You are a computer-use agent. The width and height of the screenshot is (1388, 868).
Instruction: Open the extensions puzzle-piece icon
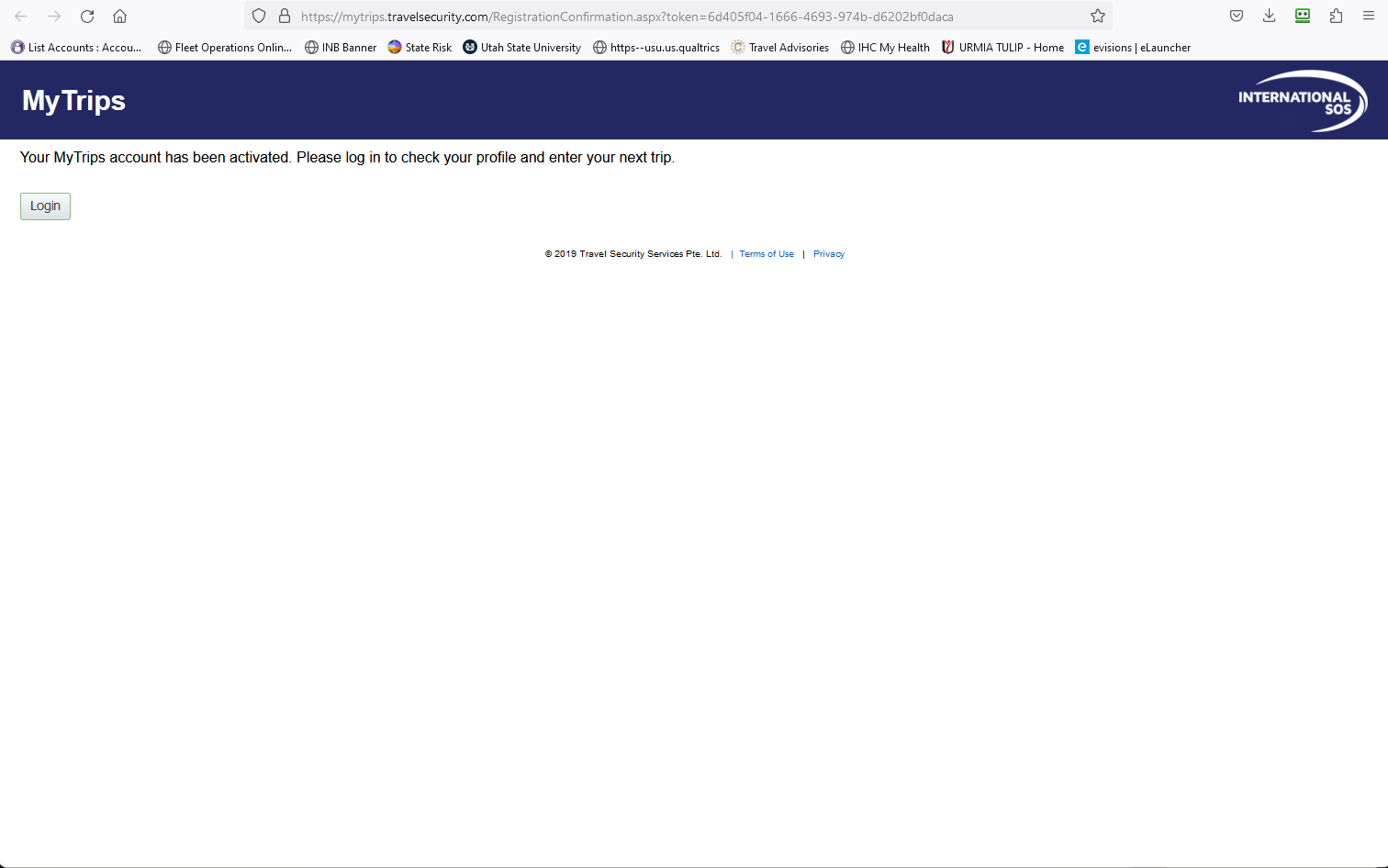(1336, 16)
